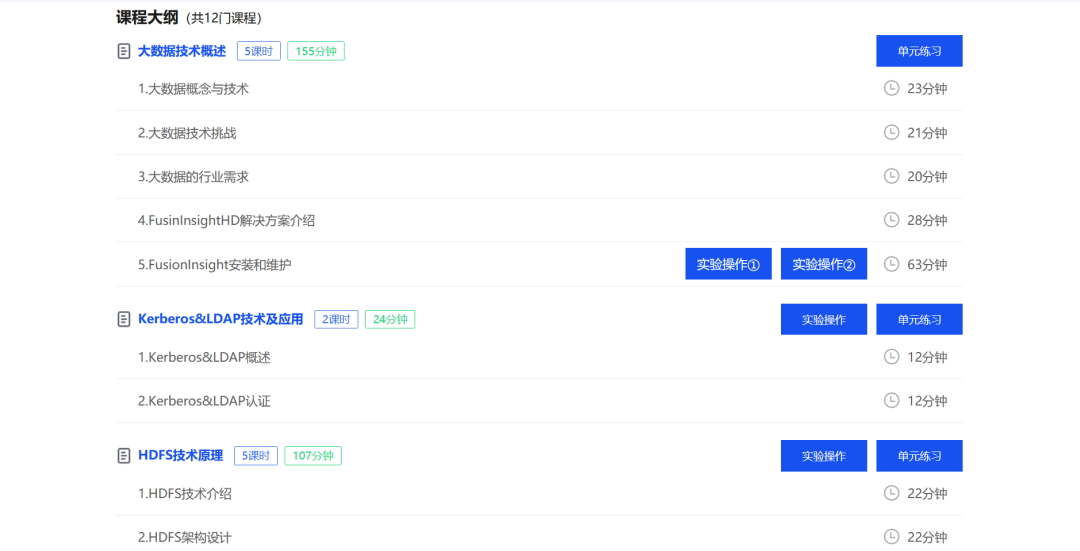Click the clock icon for 1.Kerberos&LDAP概述 lesson
The image size is (1080, 551).
coord(891,357)
